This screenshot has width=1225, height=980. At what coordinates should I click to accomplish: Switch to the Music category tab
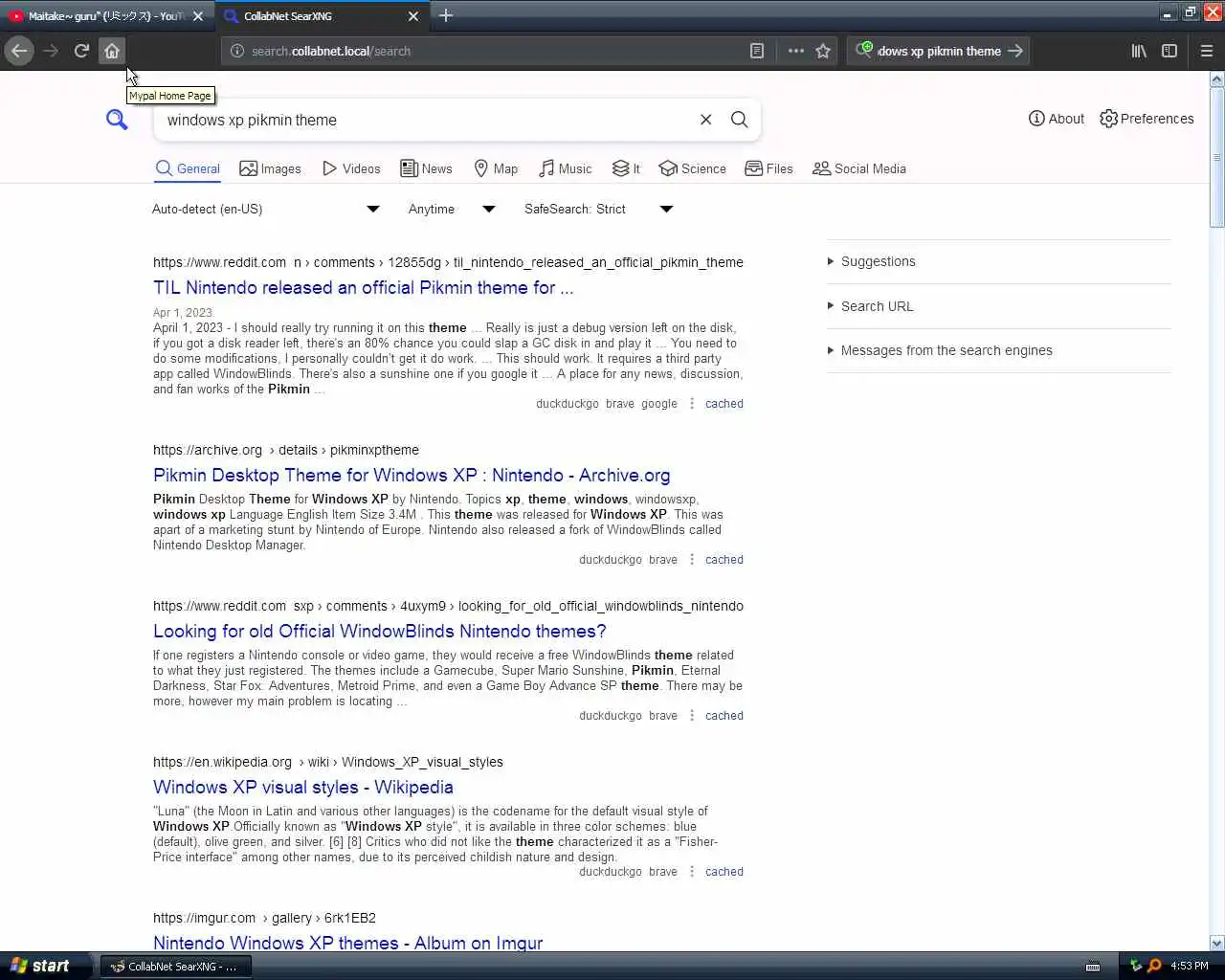[565, 168]
